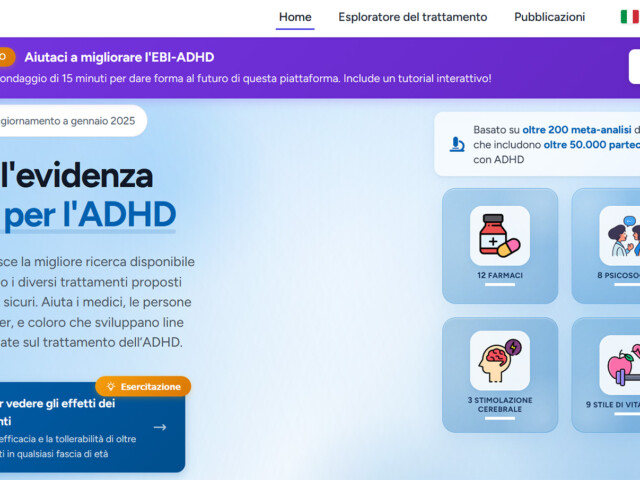Click the psychosocial conversation icon card
The height and width of the screenshot is (480, 640).
click(x=606, y=246)
